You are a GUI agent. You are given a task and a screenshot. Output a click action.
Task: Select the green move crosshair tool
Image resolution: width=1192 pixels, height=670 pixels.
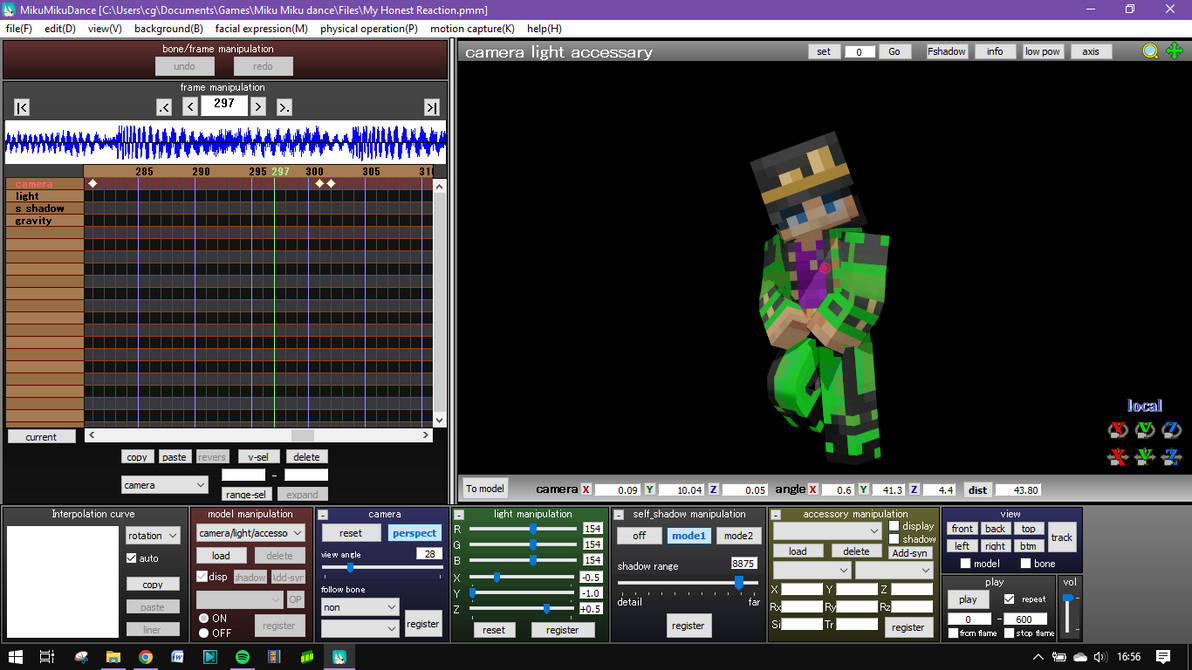pos(1174,51)
